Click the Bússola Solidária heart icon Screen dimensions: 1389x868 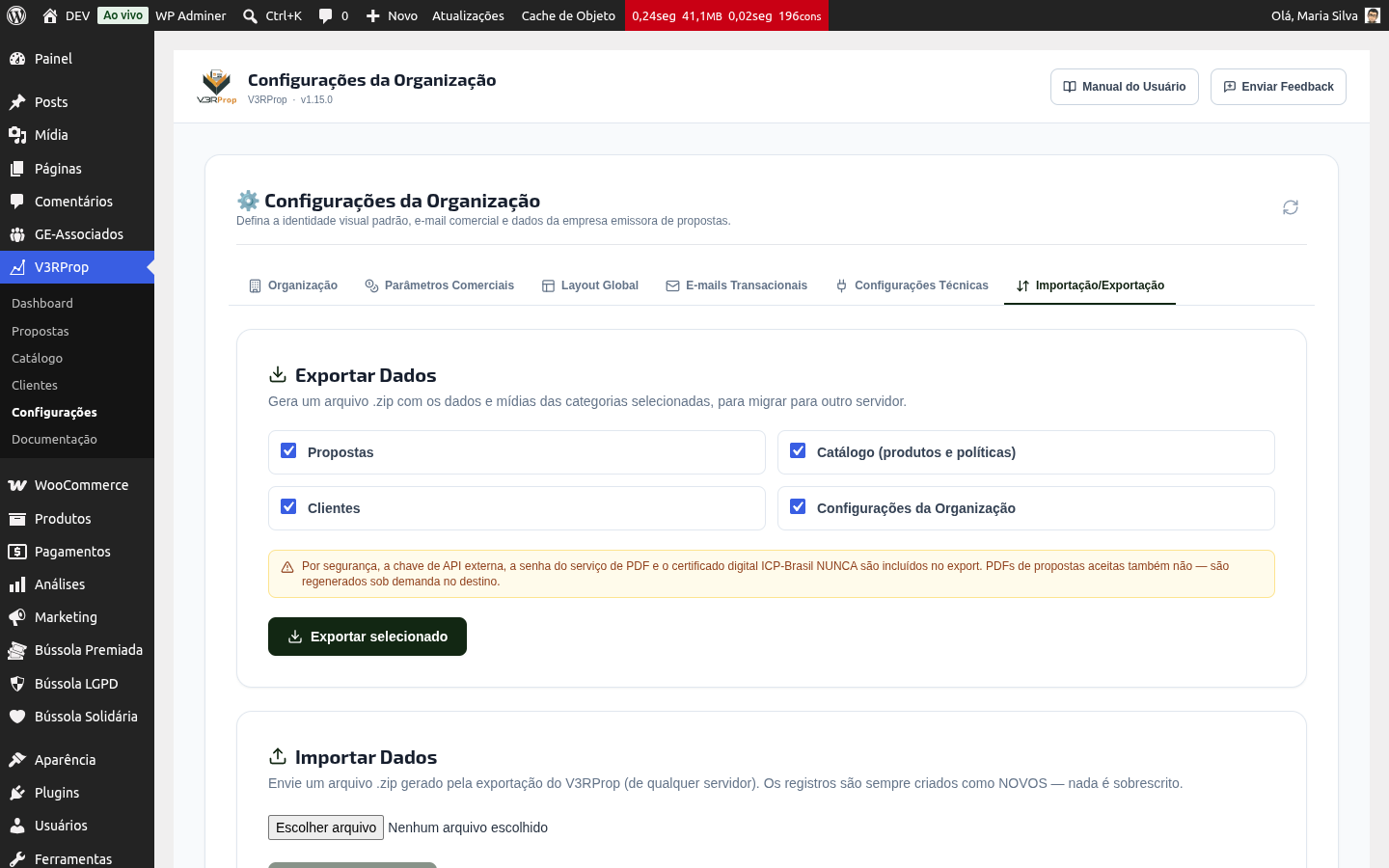pos(17,717)
